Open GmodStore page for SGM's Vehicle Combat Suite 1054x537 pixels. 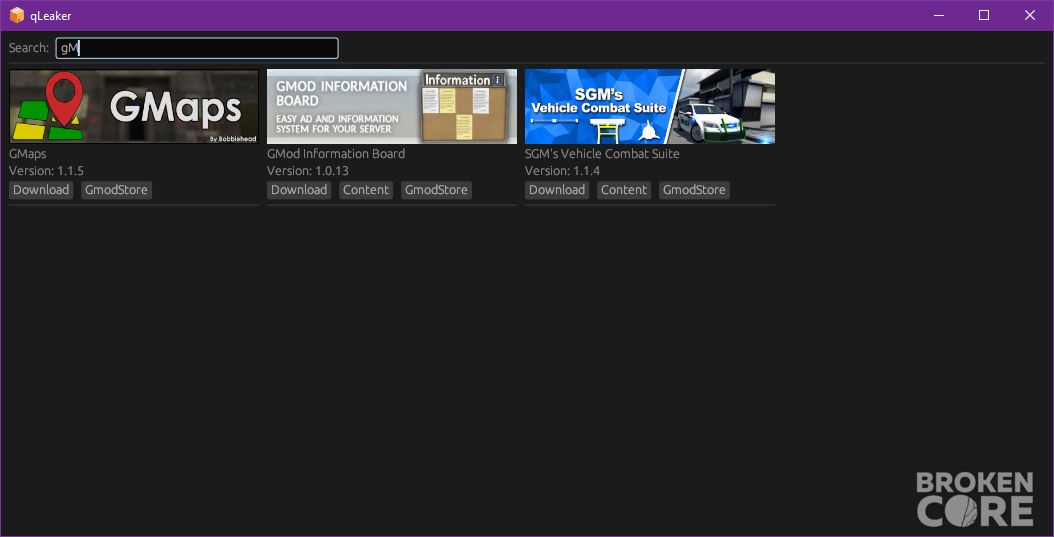pos(694,190)
